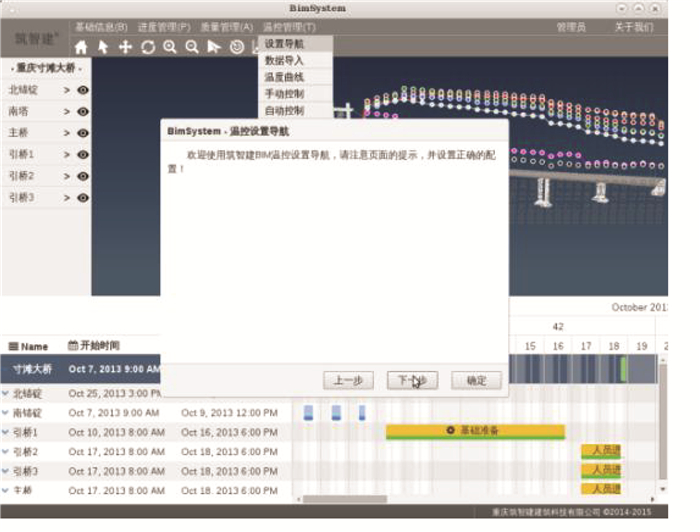Select 数据导入 from the dropdown menu
Viewport: 700px width, 532px height.
[x=284, y=60]
